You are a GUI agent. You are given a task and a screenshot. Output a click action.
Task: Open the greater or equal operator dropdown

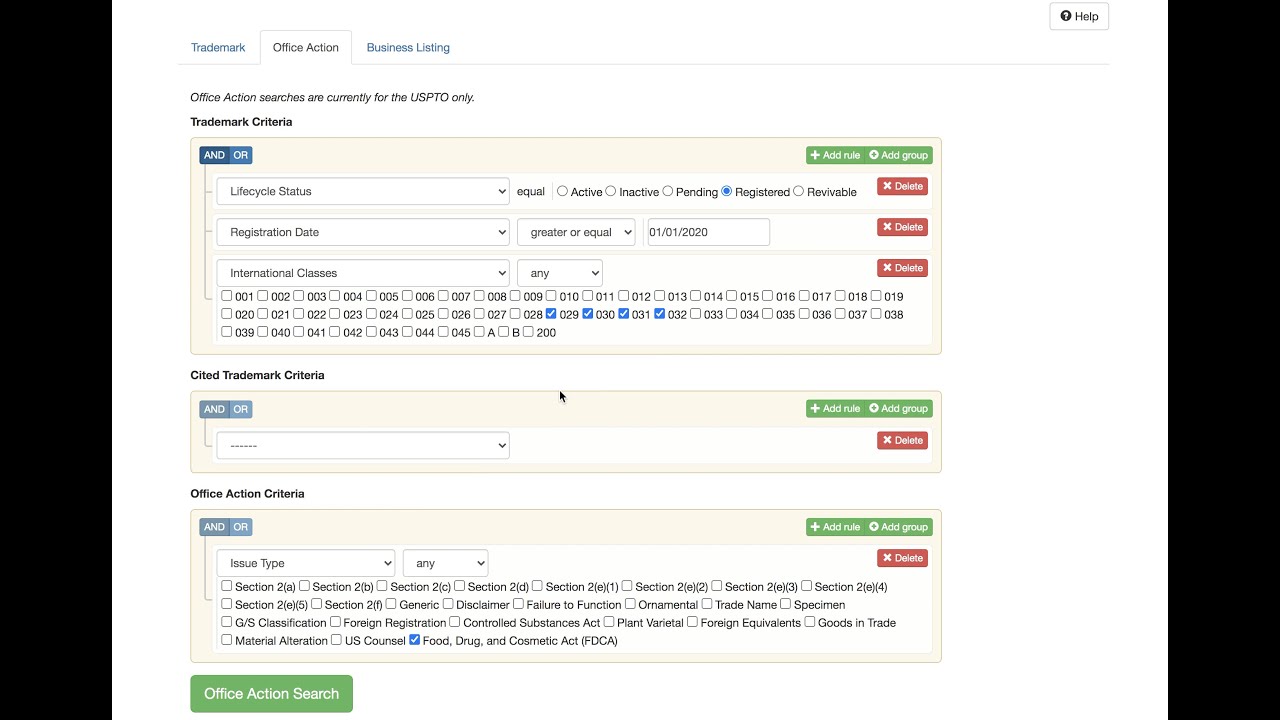pos(576,232)
